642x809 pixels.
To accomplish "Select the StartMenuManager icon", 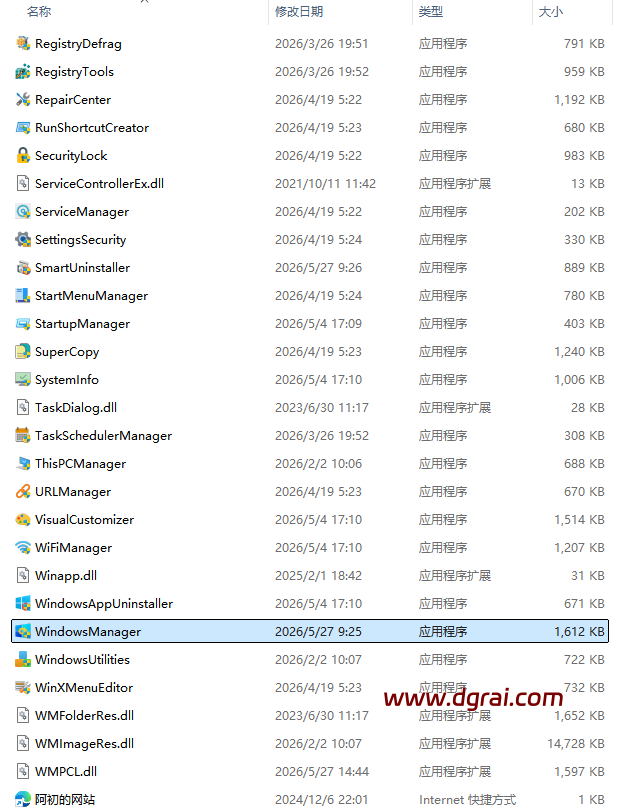I will click(x=23, y=295).
